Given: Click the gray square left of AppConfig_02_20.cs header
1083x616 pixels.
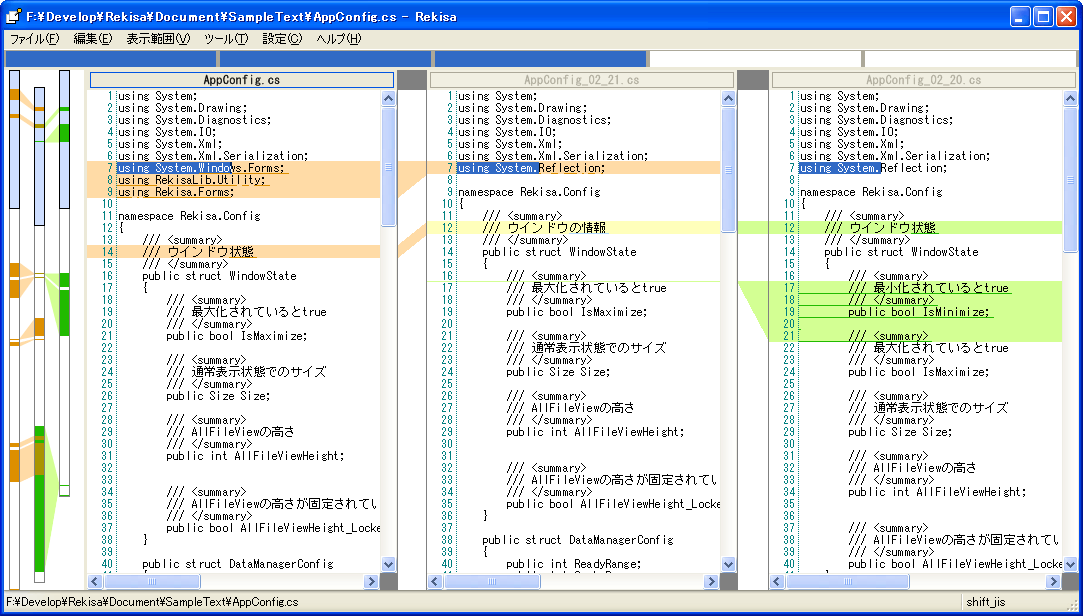Looking at the screenshot, I should click(x=753, y=80).
